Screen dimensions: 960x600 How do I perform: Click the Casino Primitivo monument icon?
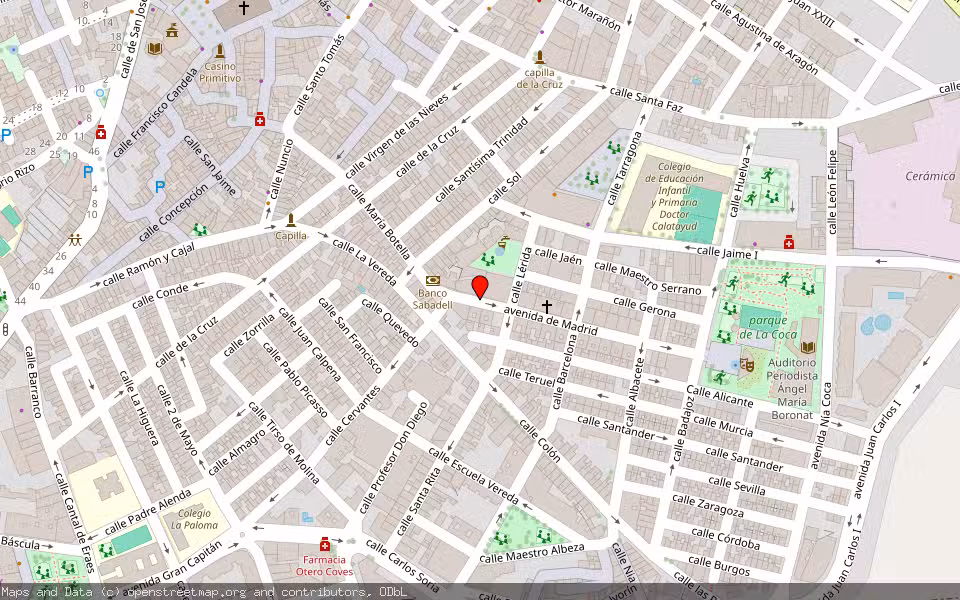point(220,51)
